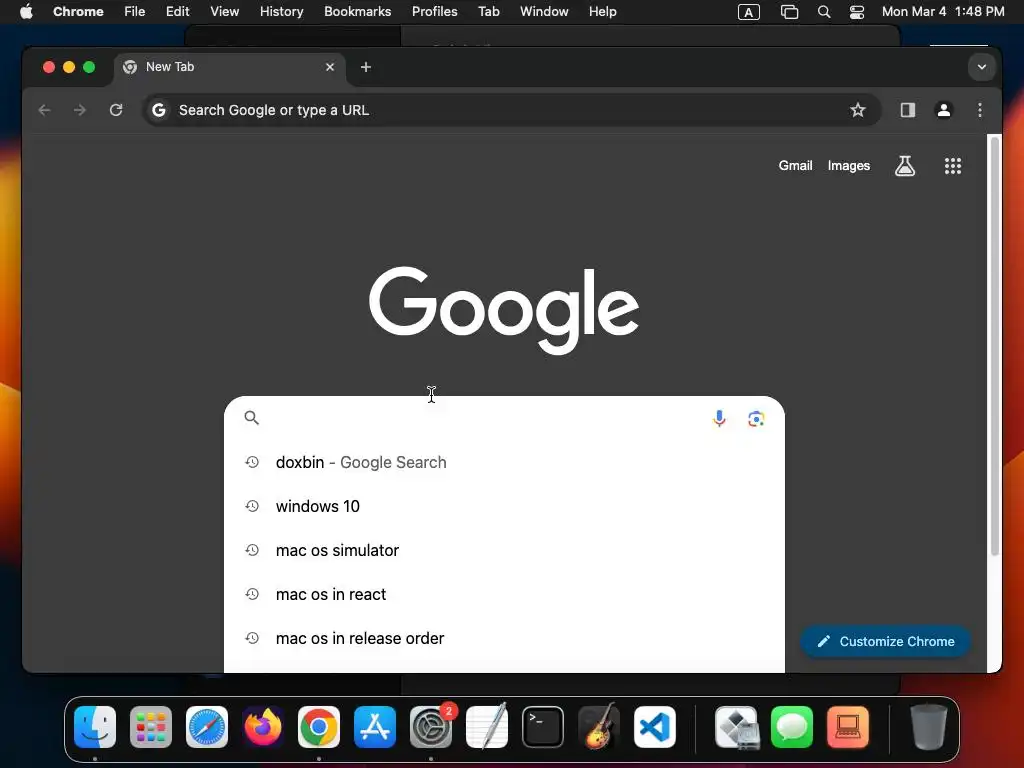Screen dimensions: 1024x768
Task: Start voice search with the microphone
Action: pos(719,419)
